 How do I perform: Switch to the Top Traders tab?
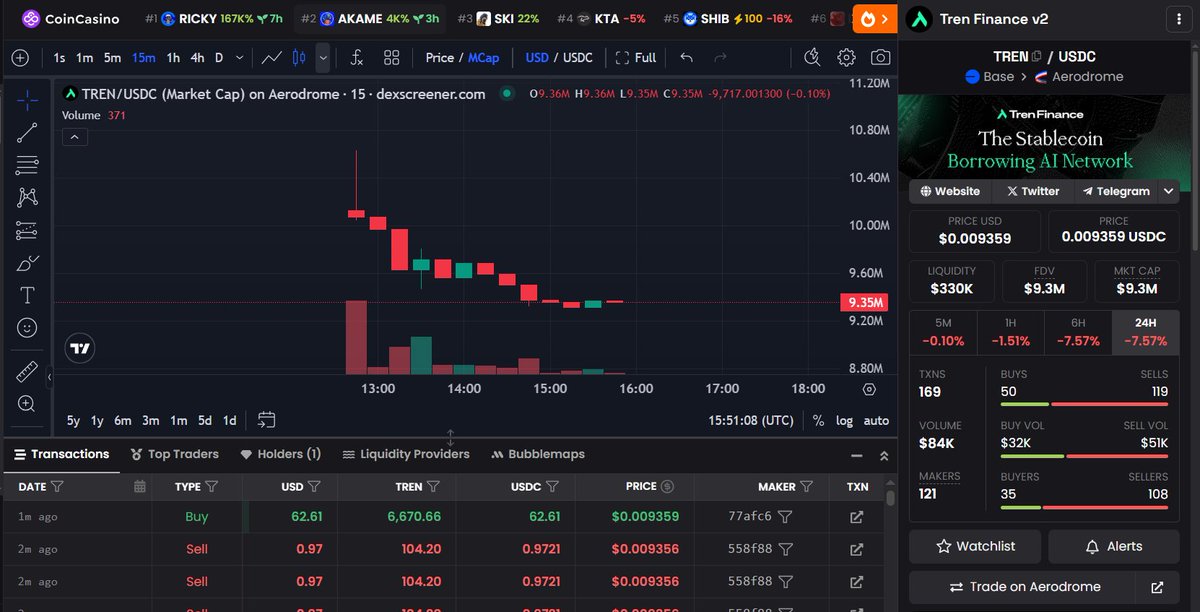point(174,454)
